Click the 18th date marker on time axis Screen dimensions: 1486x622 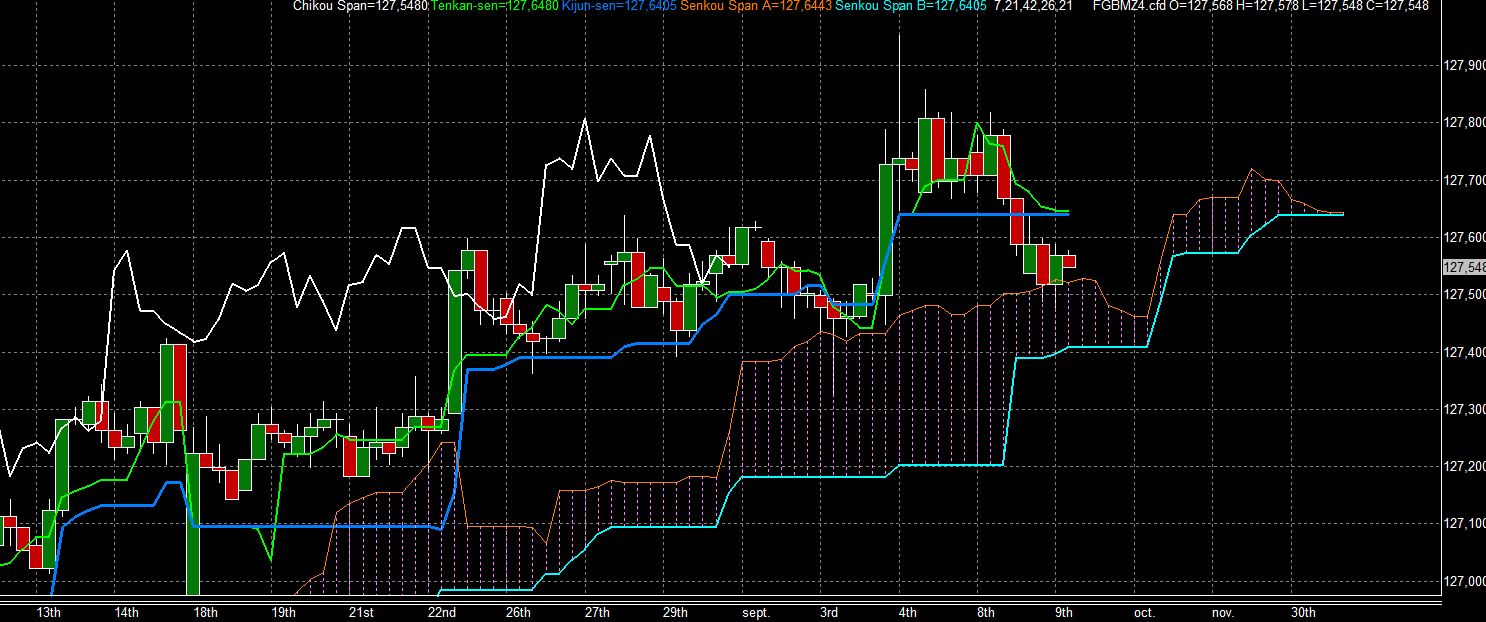pos(204,612)
